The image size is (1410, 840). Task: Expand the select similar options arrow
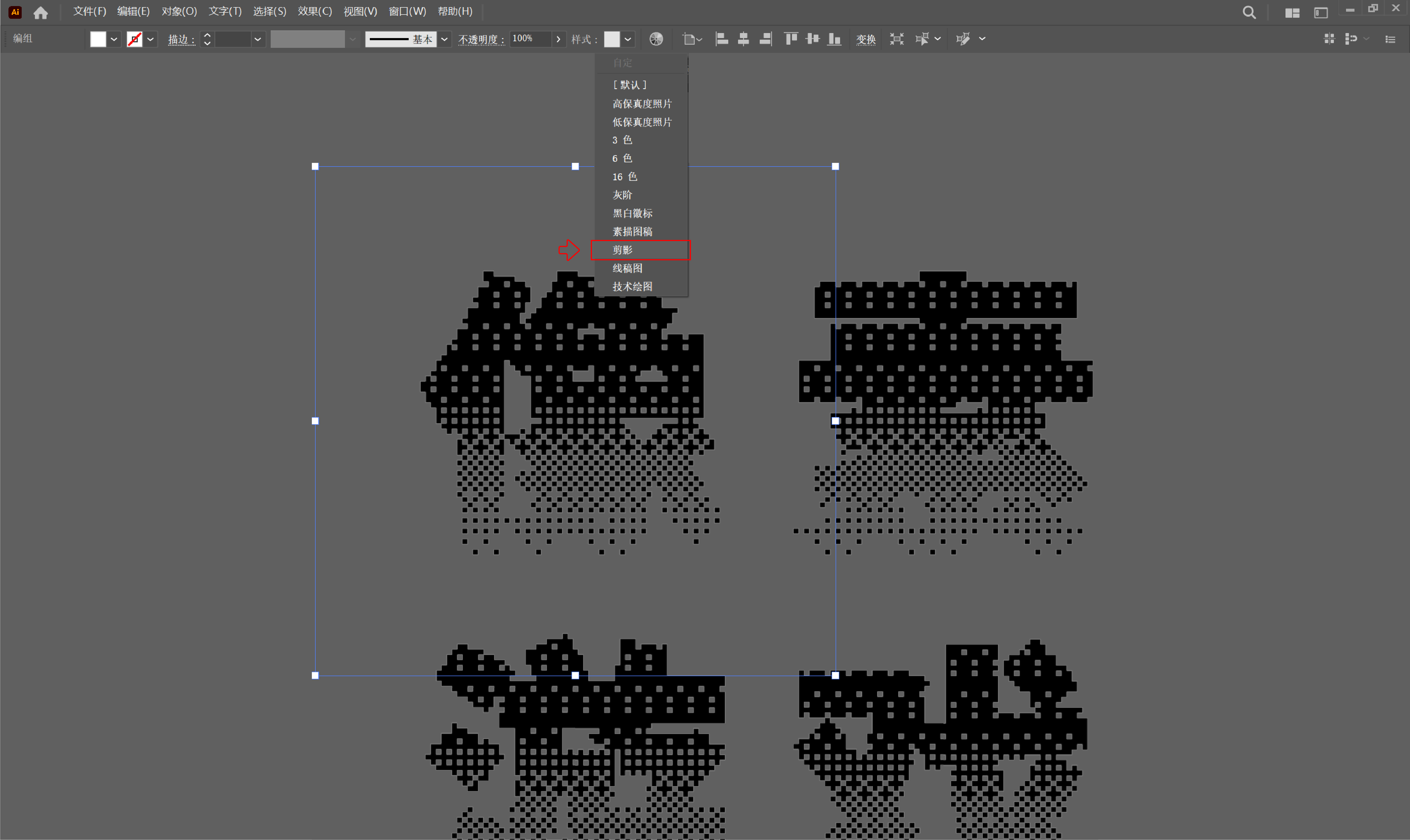937,39
